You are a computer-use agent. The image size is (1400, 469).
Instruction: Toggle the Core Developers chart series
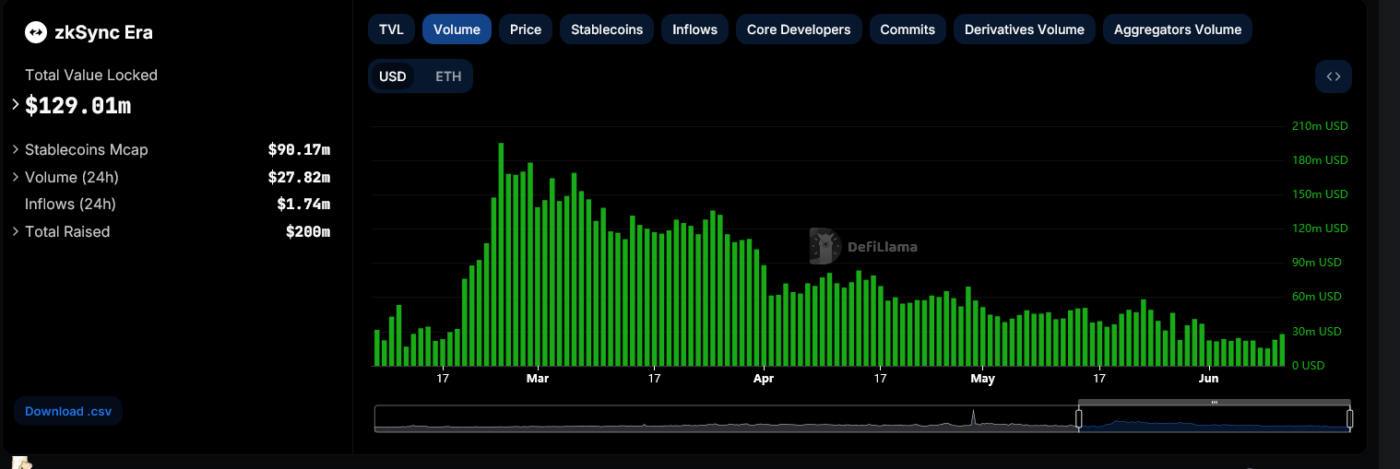(799, 29)
